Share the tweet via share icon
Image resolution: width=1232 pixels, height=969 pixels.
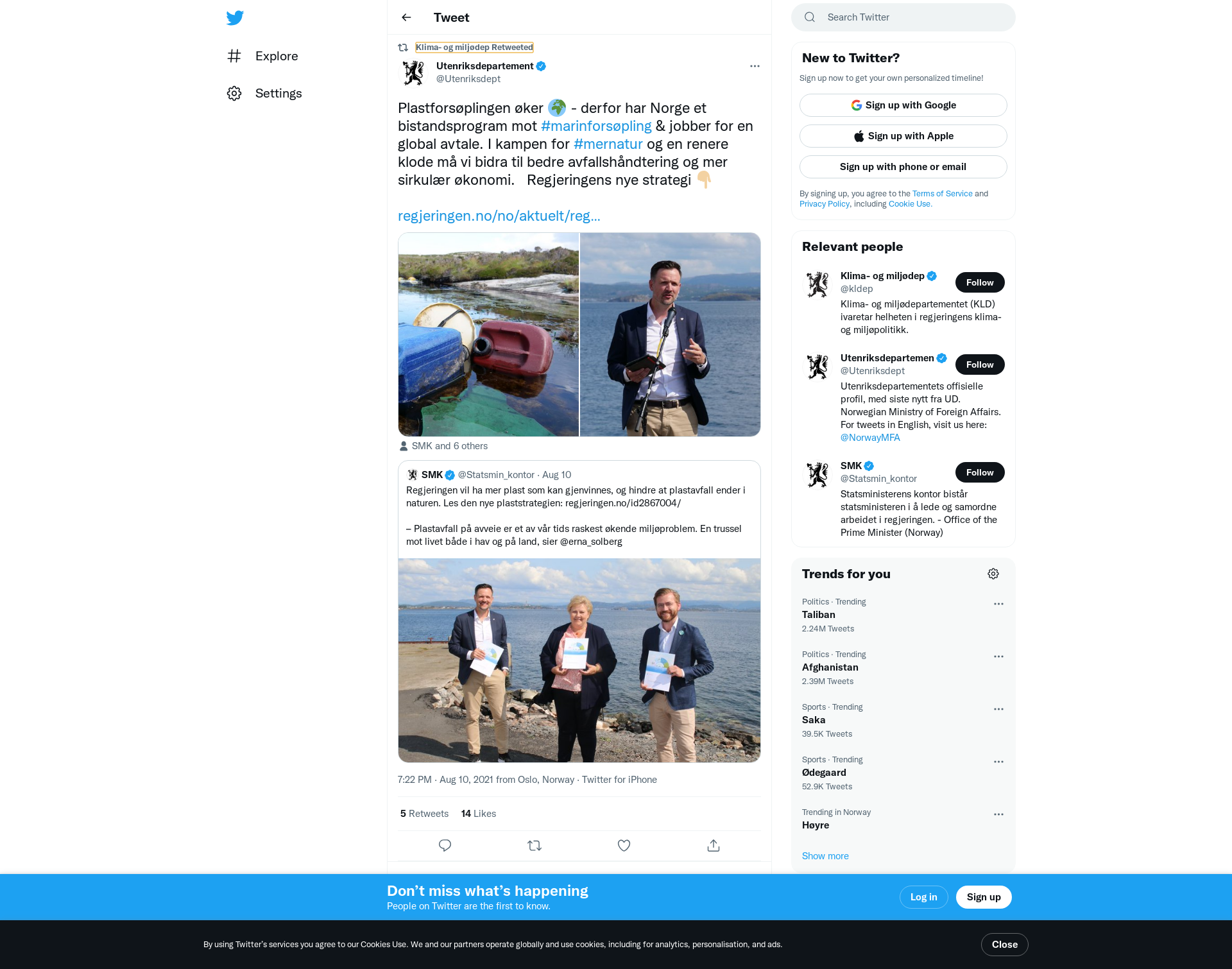click(714, 845)
